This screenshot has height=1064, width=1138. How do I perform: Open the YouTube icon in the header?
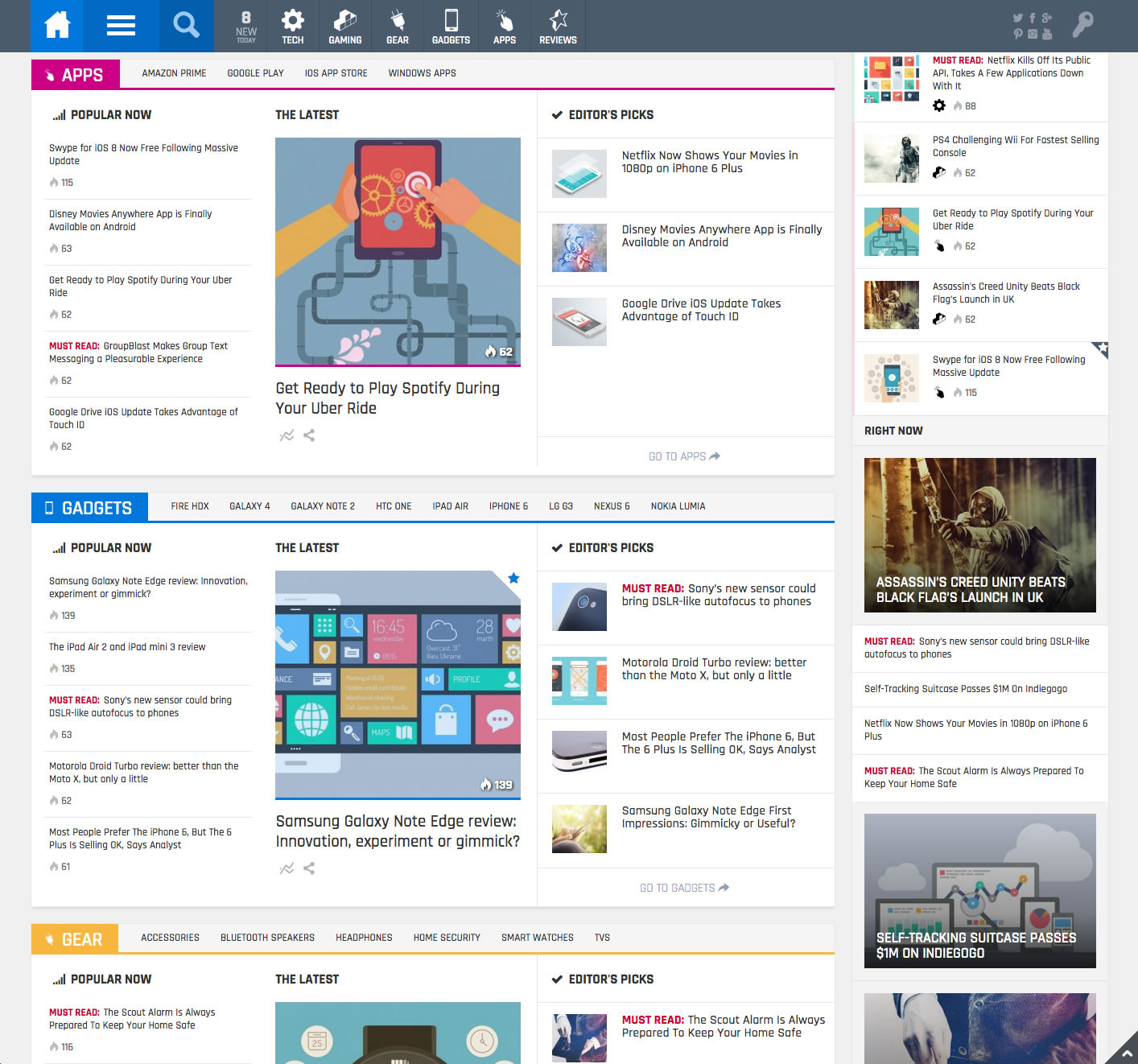point(1046,34)
